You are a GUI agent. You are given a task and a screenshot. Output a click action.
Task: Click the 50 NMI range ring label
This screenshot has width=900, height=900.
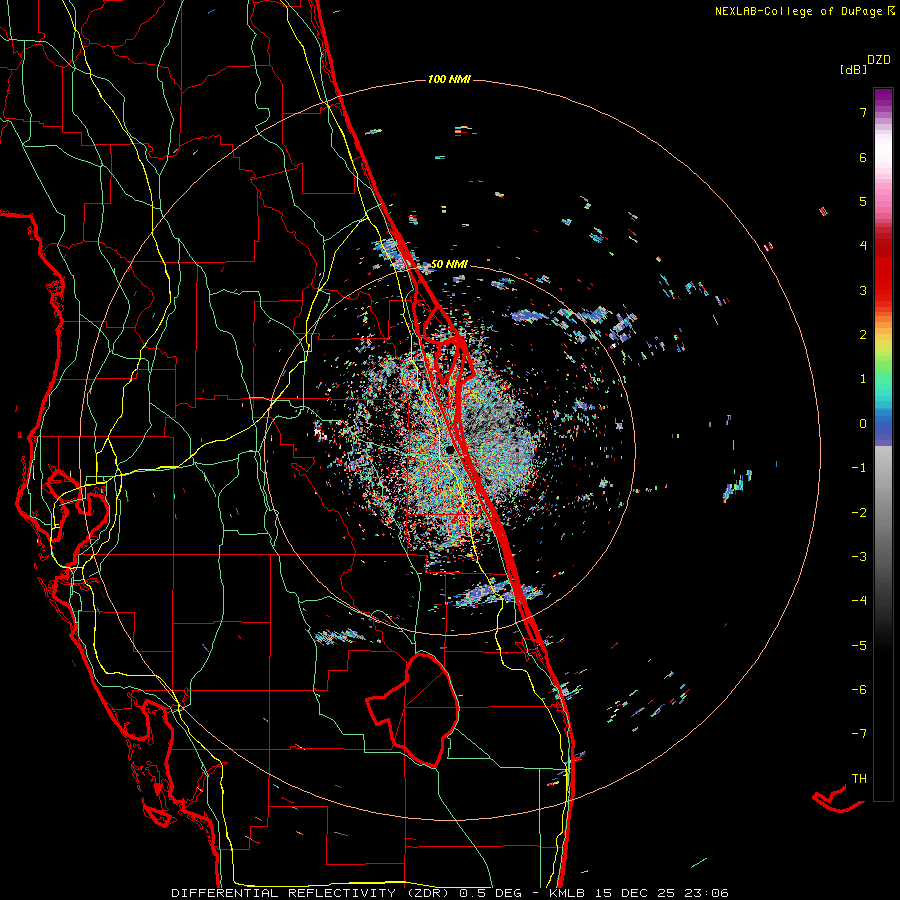449,264
